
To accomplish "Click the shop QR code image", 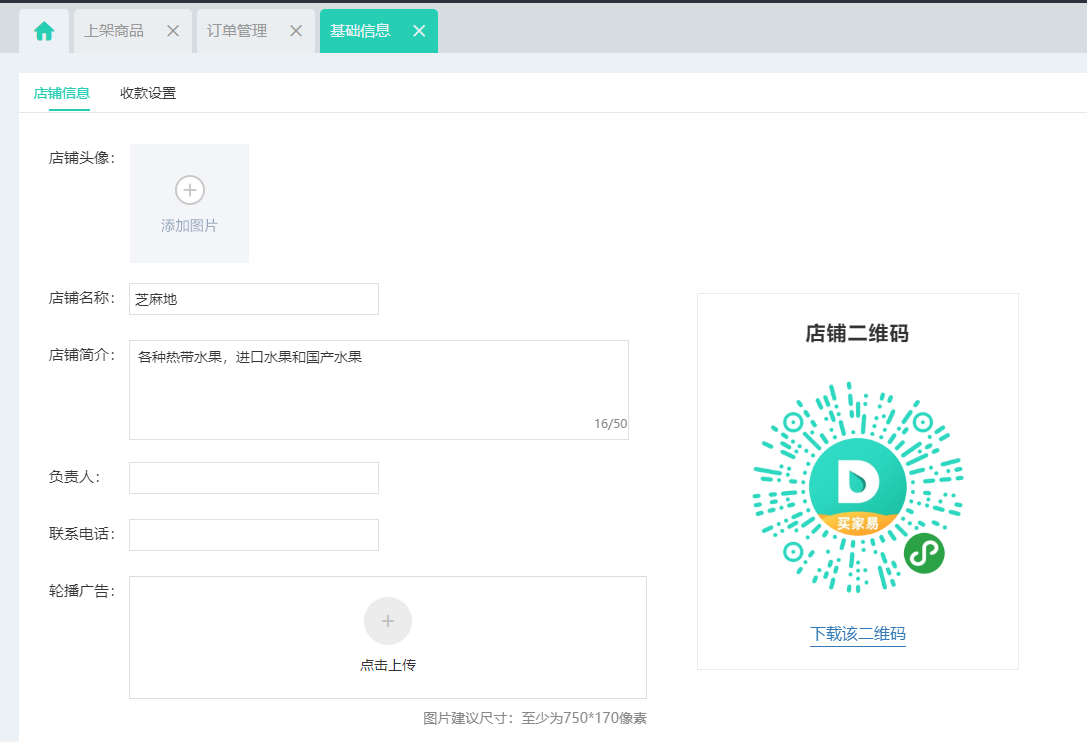I will pyautogui.click(x=858, y=487).
